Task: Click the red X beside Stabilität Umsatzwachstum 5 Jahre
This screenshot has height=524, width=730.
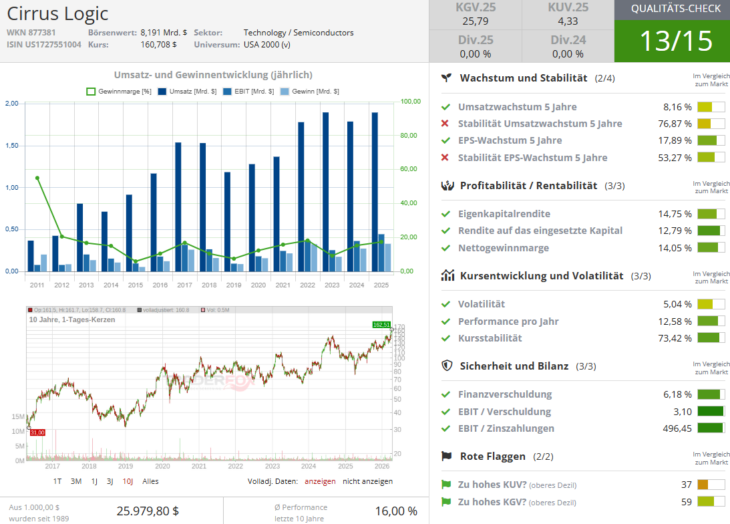Action: click(445, 124)
